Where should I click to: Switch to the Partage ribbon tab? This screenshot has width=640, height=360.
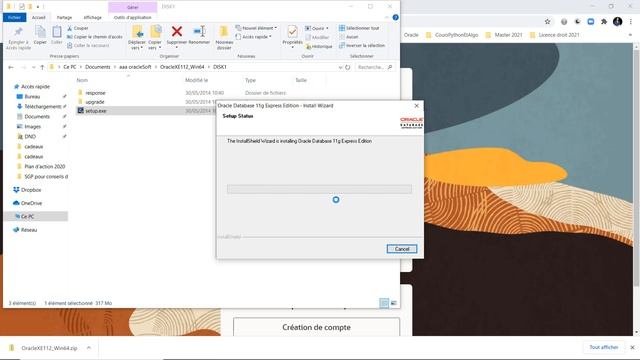[64, 18]
